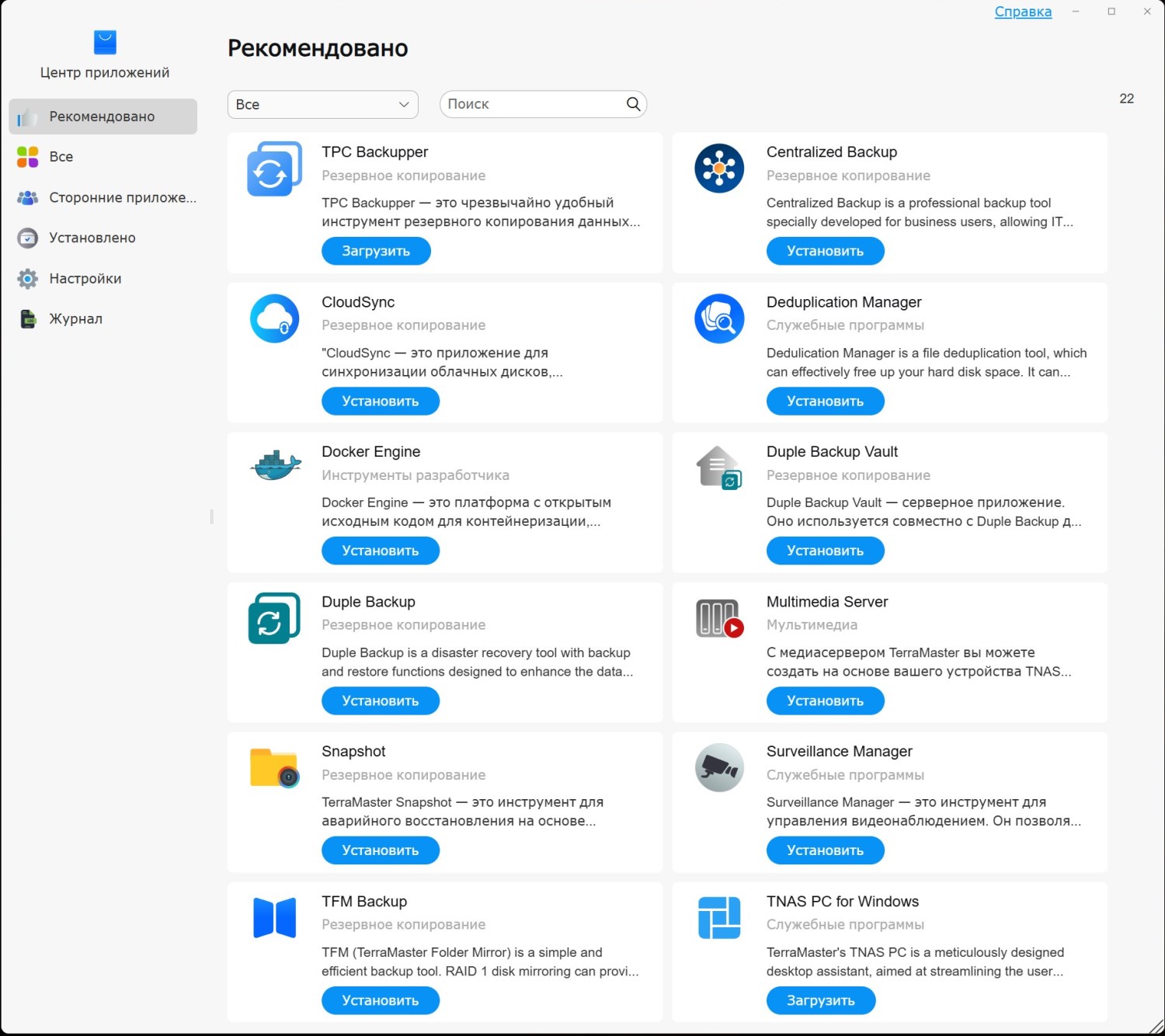The height and width of the screenshot is (1036, 1165).
Task: Open the Журнал sidebar section
Action: point(103,318)
